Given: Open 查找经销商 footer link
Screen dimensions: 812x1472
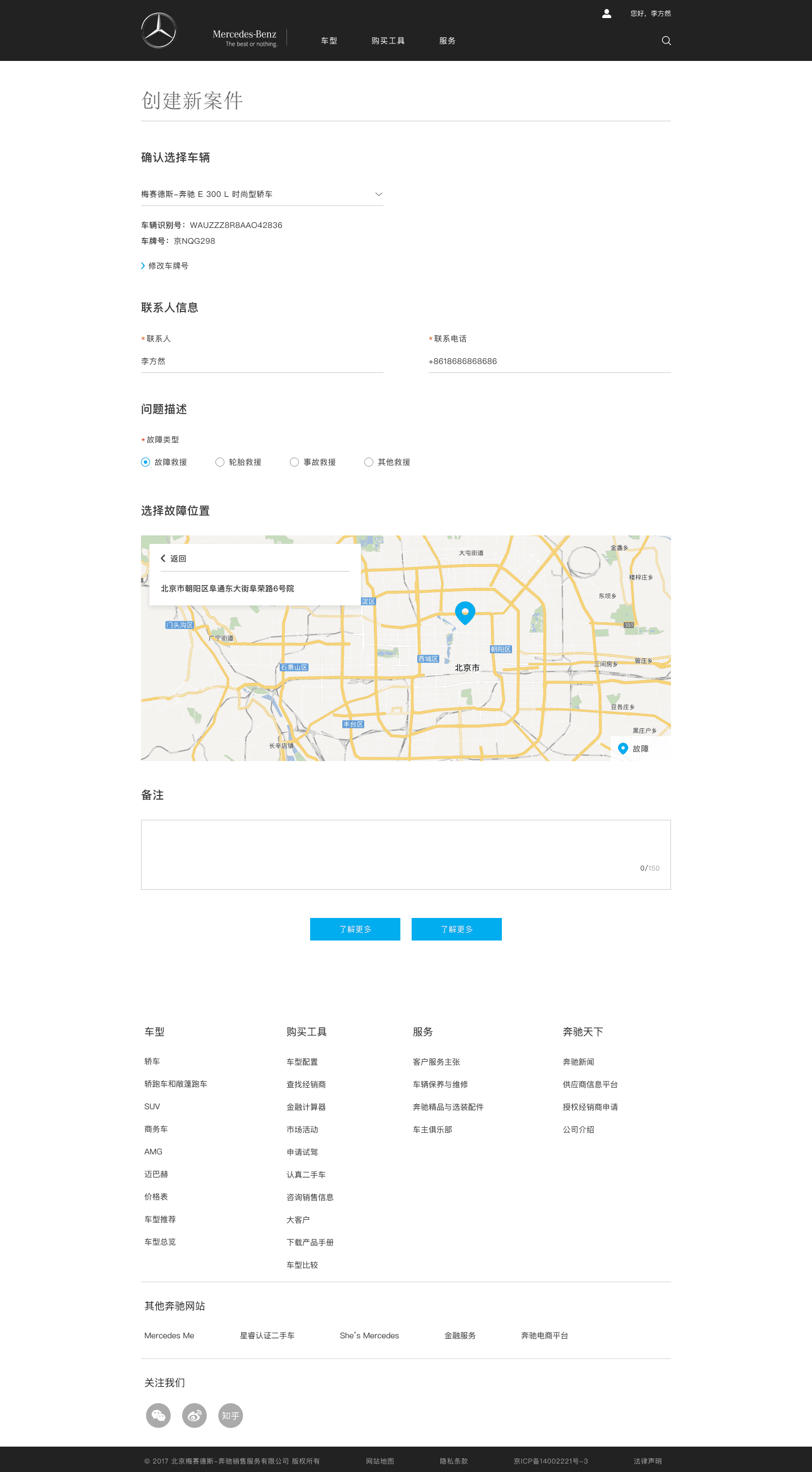Looking at the screenshot, I should coord(306,1084).
